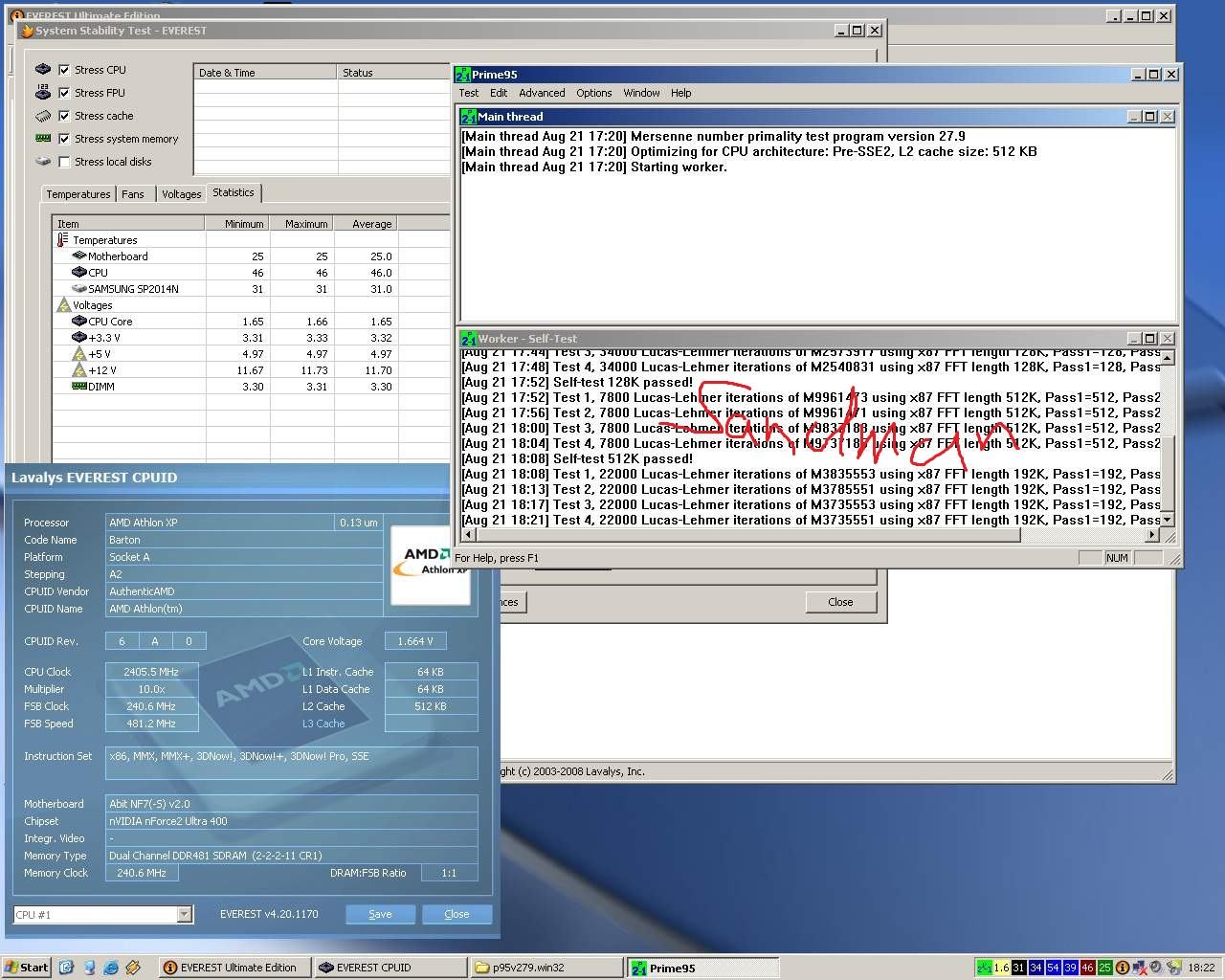Click the CPU chip icon beside Stress CPU
The height and width of the screenshot is (980, 1225).
(x=43, y=70)
